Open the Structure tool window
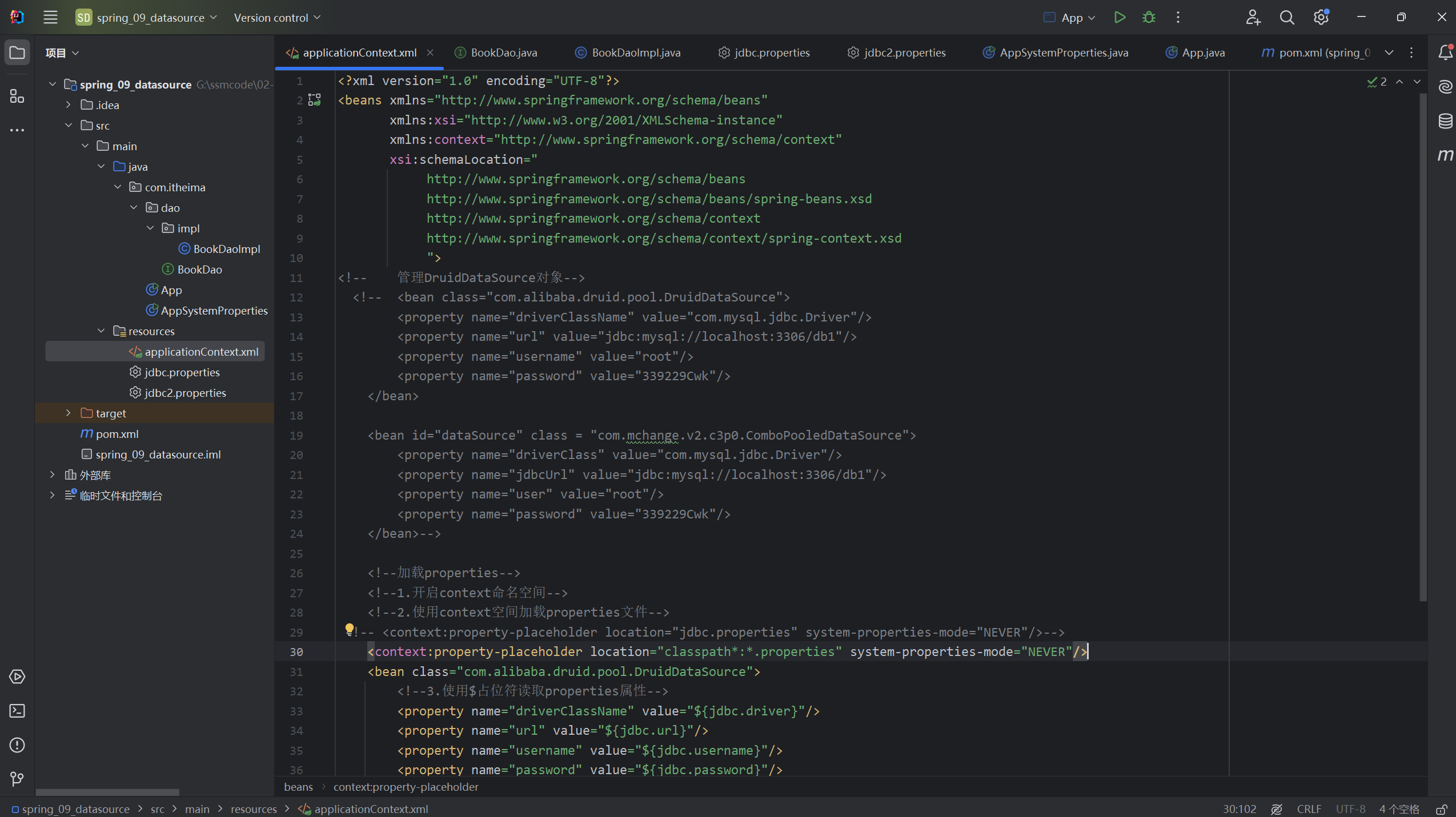Screen dimensions: 1456x817 click(x=17, y=96)
